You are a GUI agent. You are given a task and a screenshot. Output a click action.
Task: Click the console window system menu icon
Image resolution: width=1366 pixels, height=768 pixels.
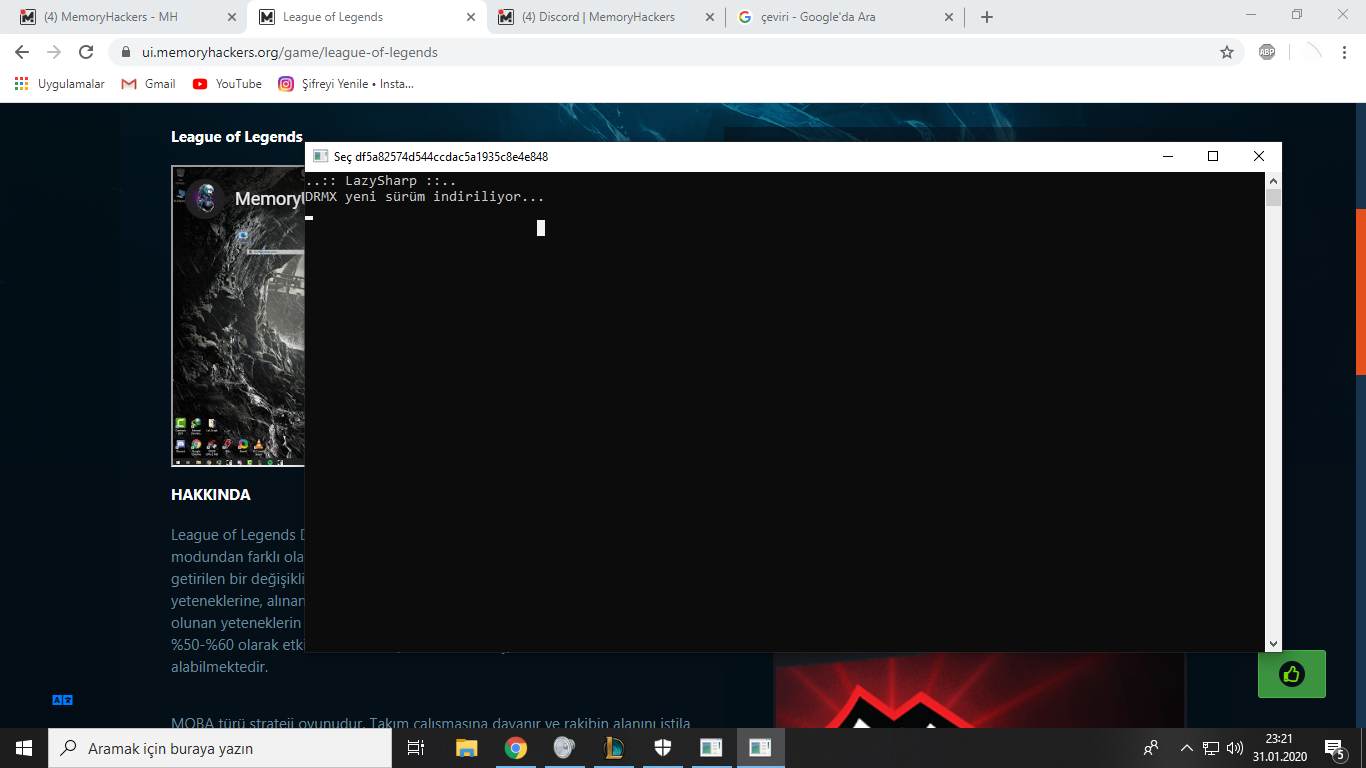pos(320,156)
